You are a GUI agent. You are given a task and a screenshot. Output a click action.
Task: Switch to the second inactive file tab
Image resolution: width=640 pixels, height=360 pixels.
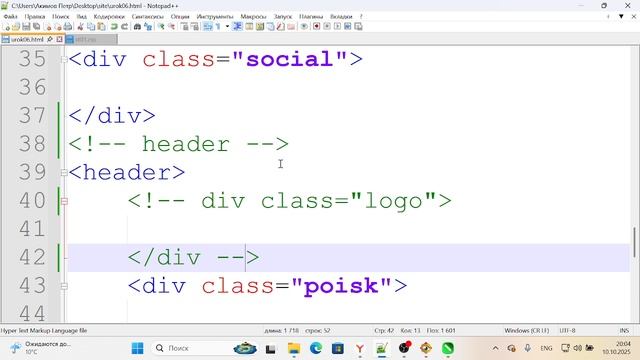91,39
